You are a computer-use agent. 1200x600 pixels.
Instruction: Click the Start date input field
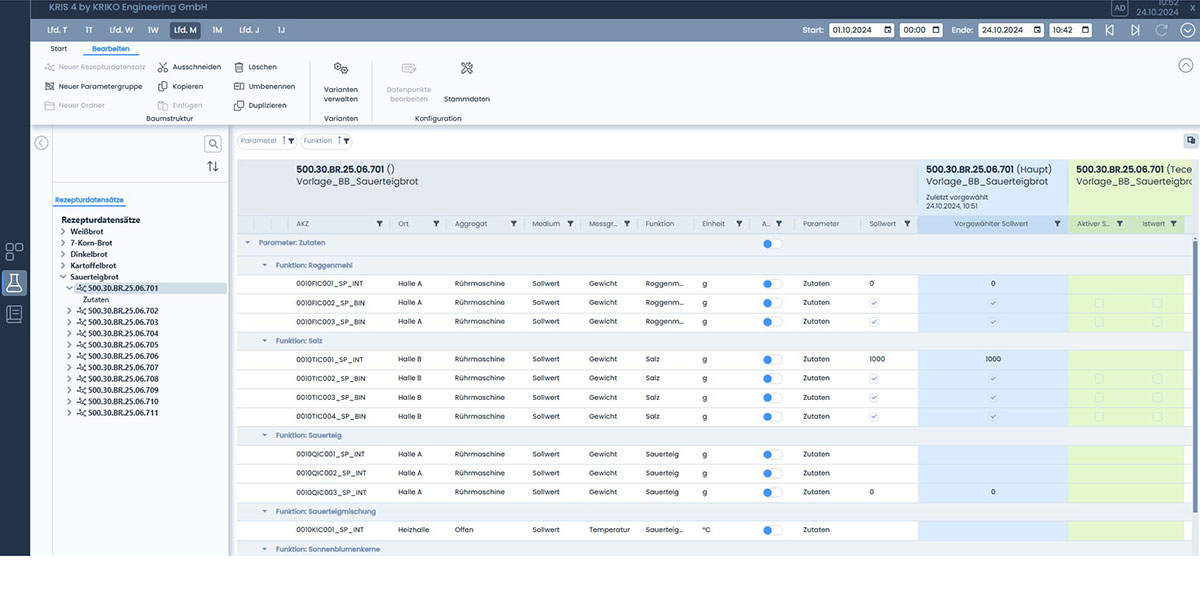tap(850, 30)
